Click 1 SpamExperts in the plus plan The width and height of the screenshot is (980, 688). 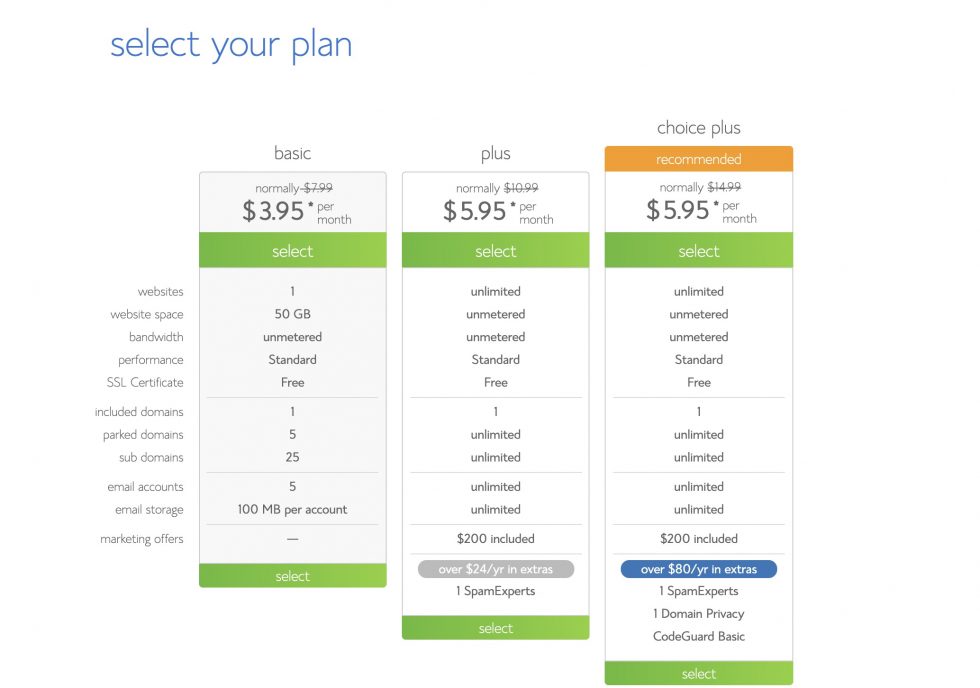point(496,591)
